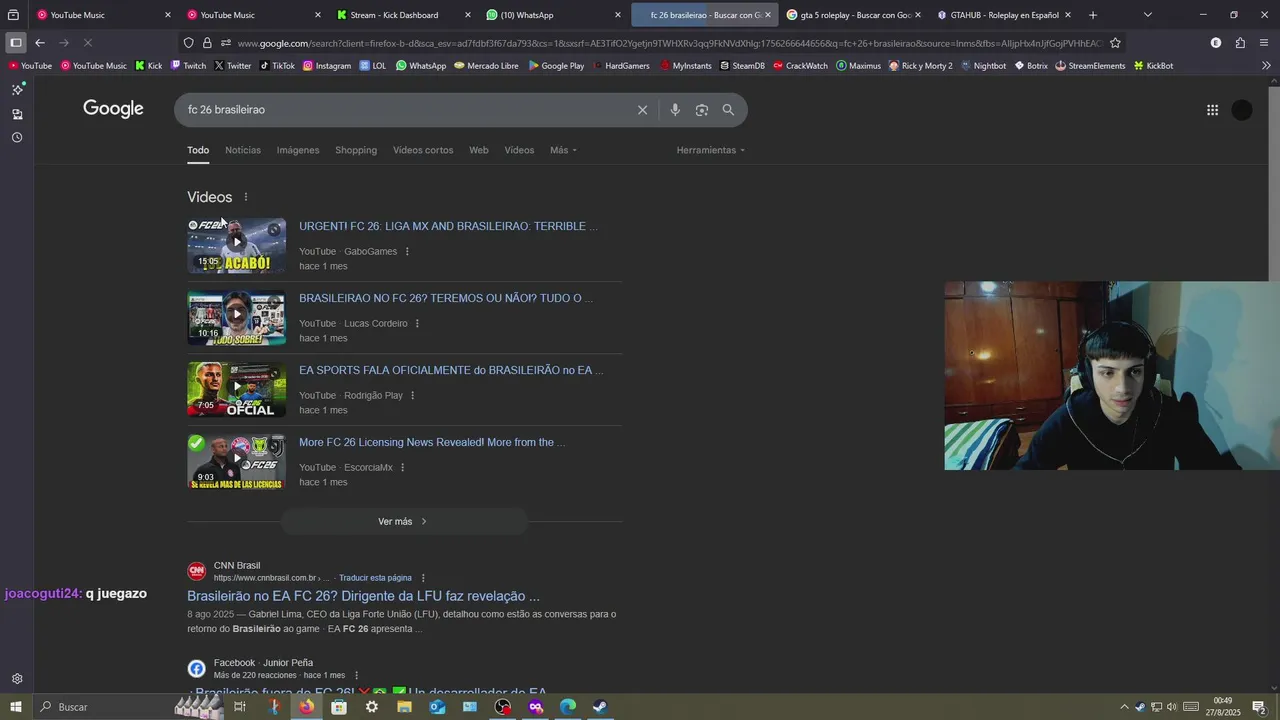Screen dimensions: 1280x720
Task: Play the EscorciaMx video thumbnail
Action: click(x=236, y=461)
